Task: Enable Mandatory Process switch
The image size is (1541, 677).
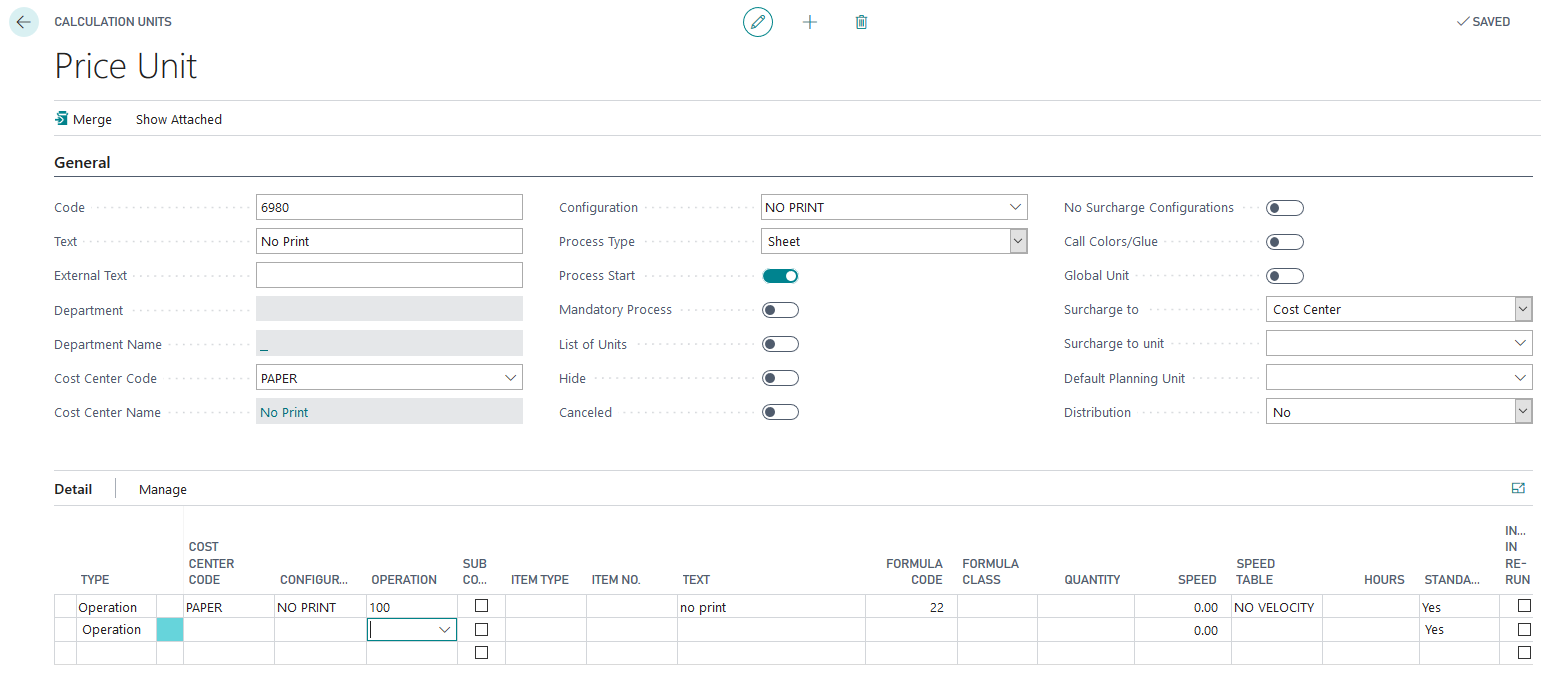Action: coord(780,310)
